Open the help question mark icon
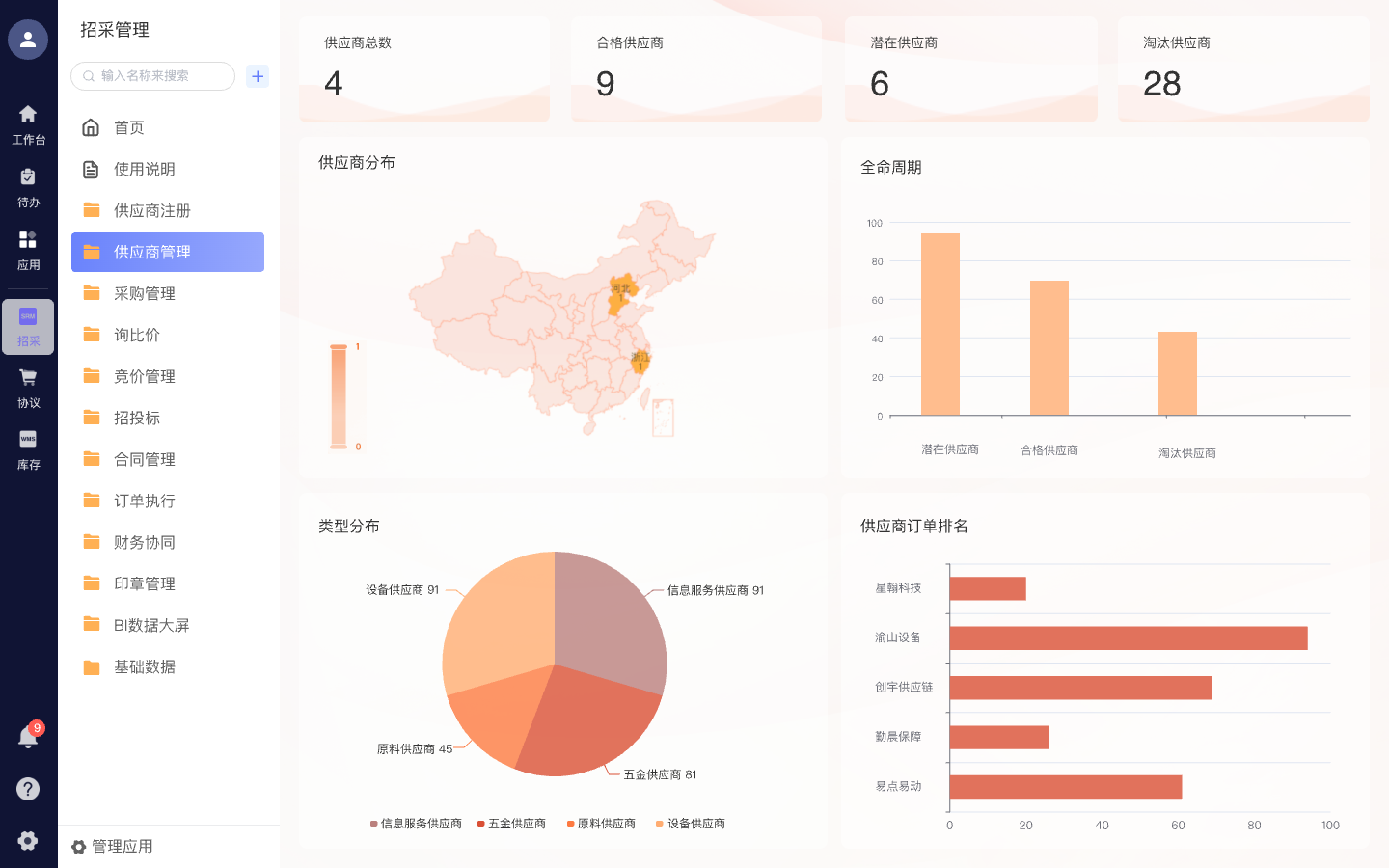 (28, 789)
